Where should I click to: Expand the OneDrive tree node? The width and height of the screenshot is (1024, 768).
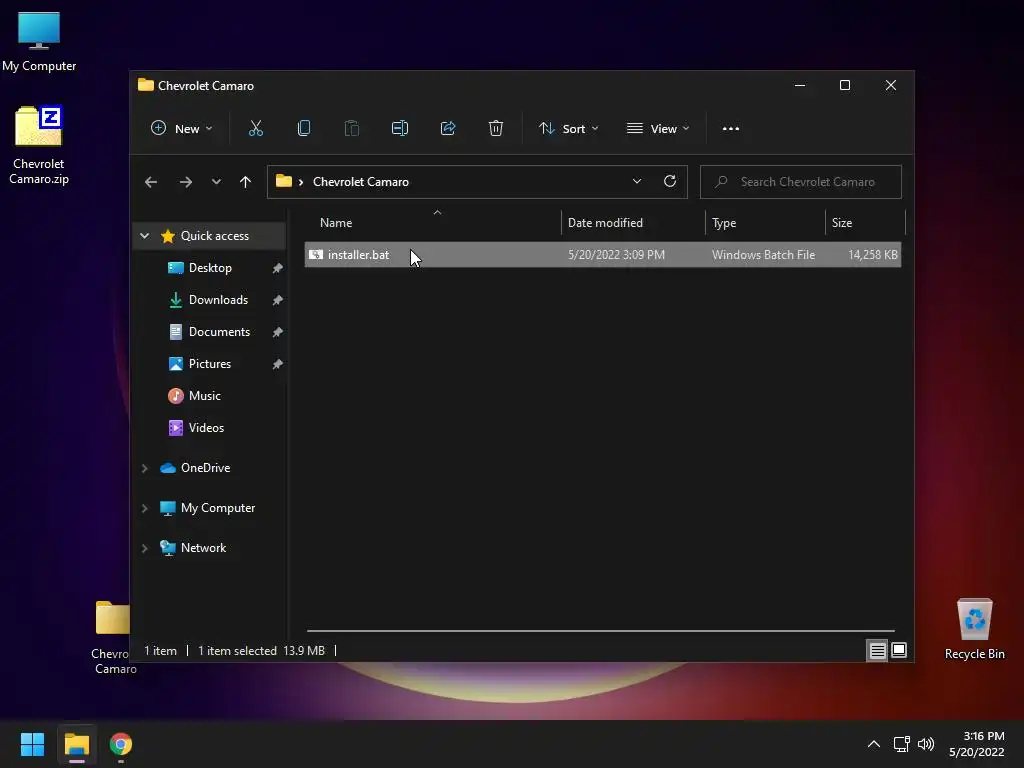[x=145, y=468]
